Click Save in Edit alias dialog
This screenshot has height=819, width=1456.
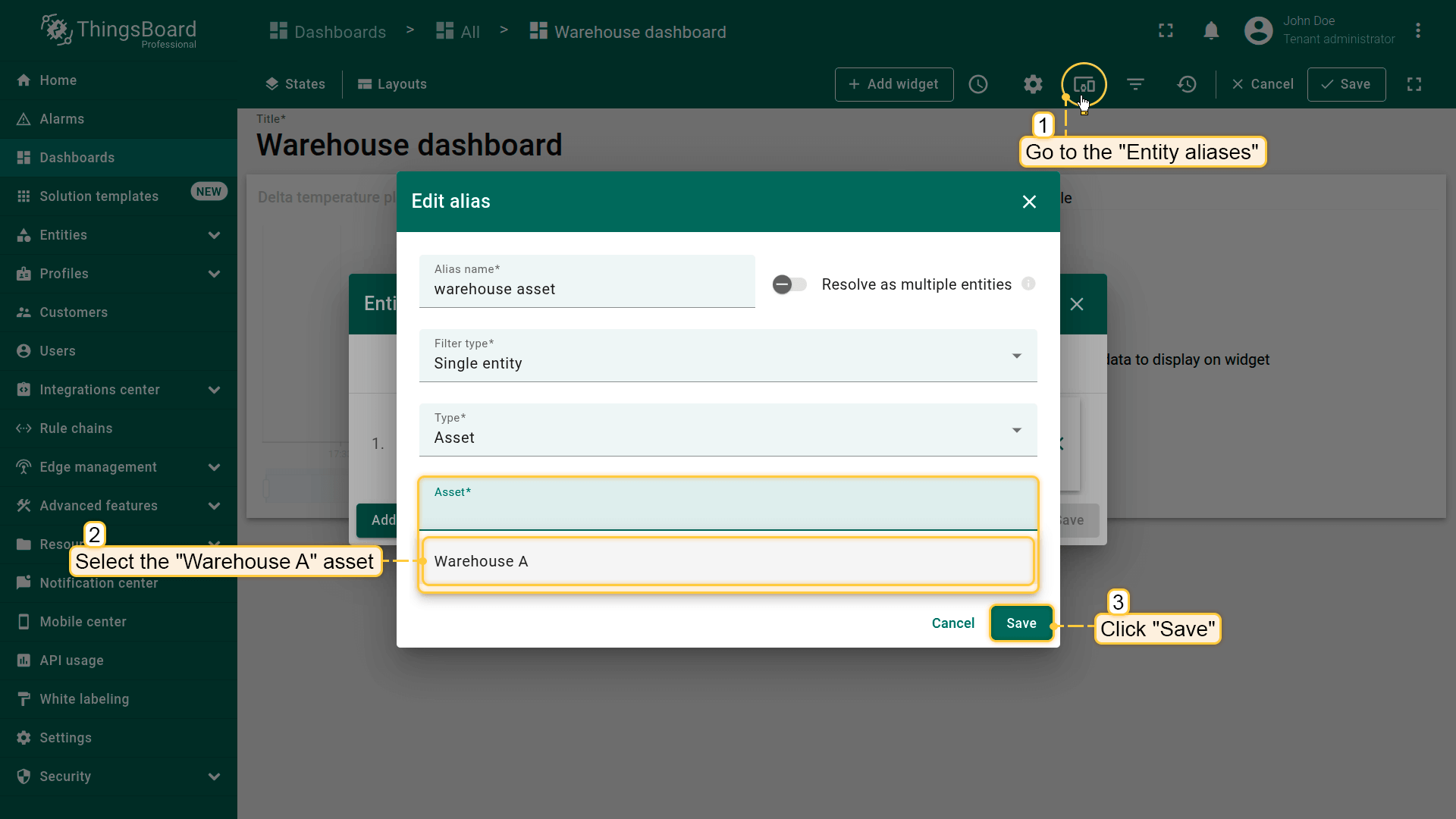[x=1021, y=623]
